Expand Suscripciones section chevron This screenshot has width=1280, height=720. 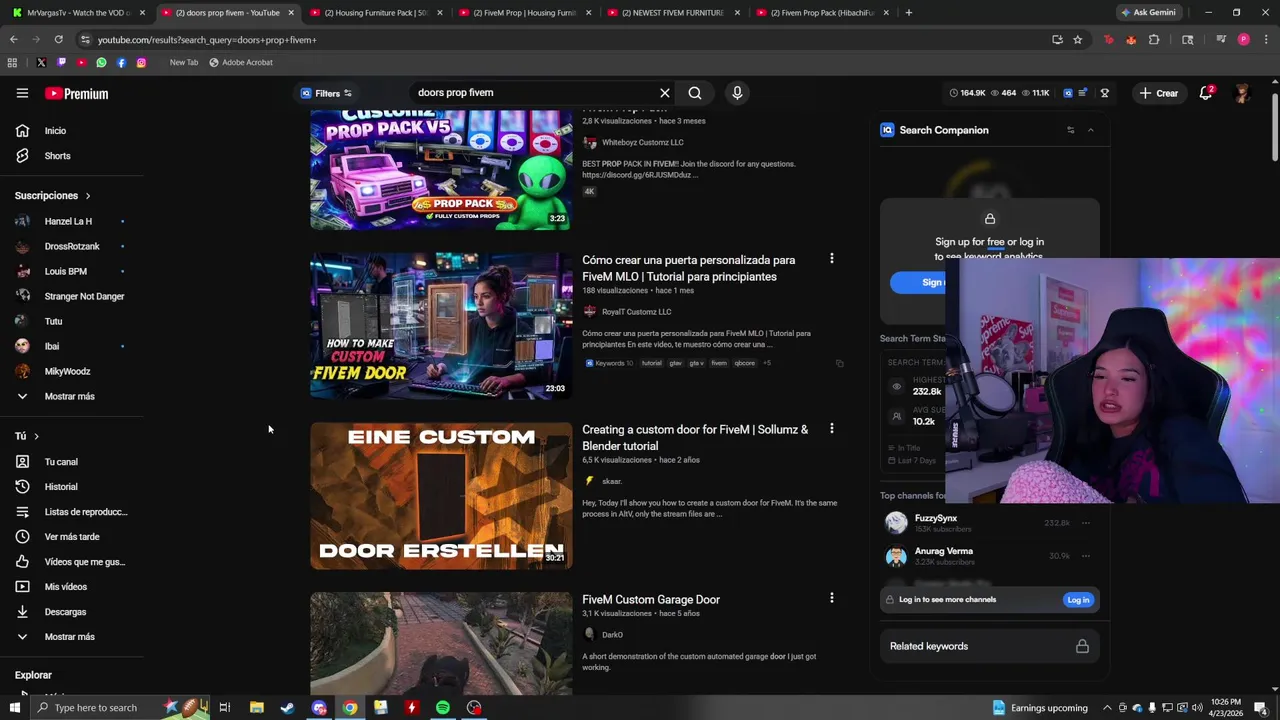[87, 196]
